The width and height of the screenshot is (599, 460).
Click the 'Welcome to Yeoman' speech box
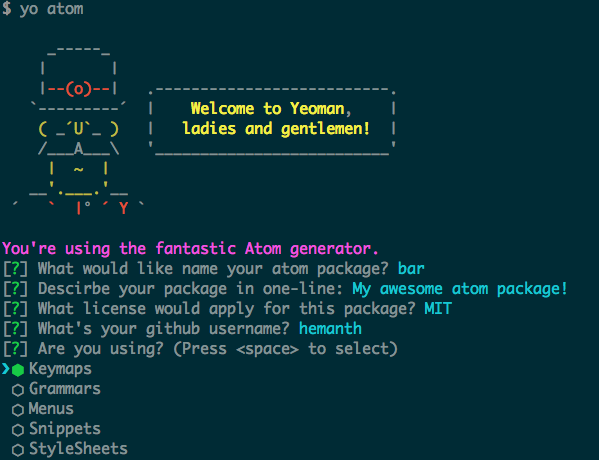coord(271,119)
